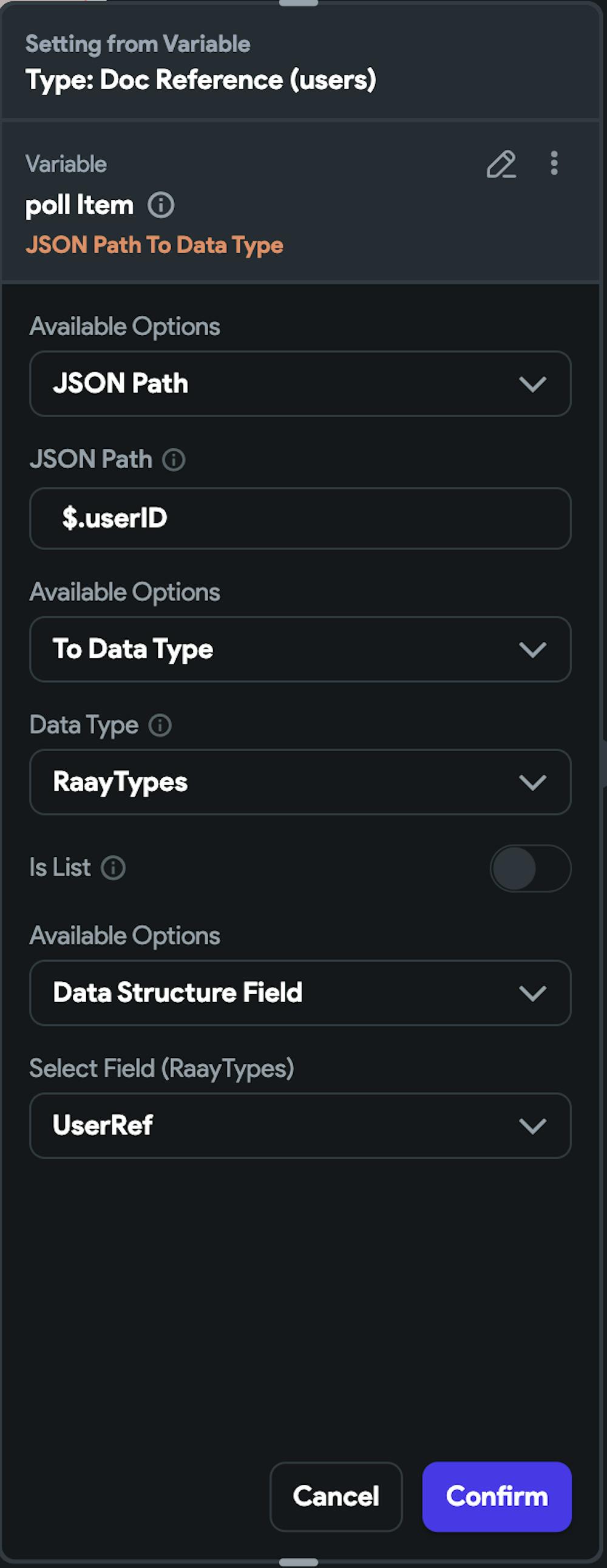Click the drag handle at the panel top

pyautogui.click(x=298, y=4)
